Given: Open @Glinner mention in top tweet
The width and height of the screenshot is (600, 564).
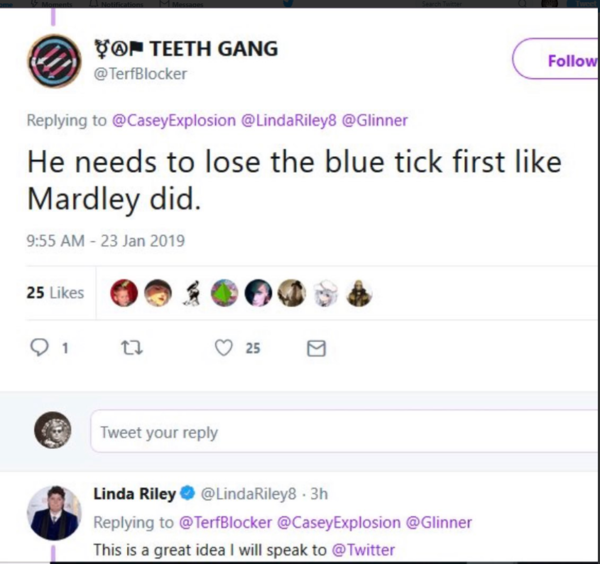Looking at the screenshot, I should pos(375,120).
